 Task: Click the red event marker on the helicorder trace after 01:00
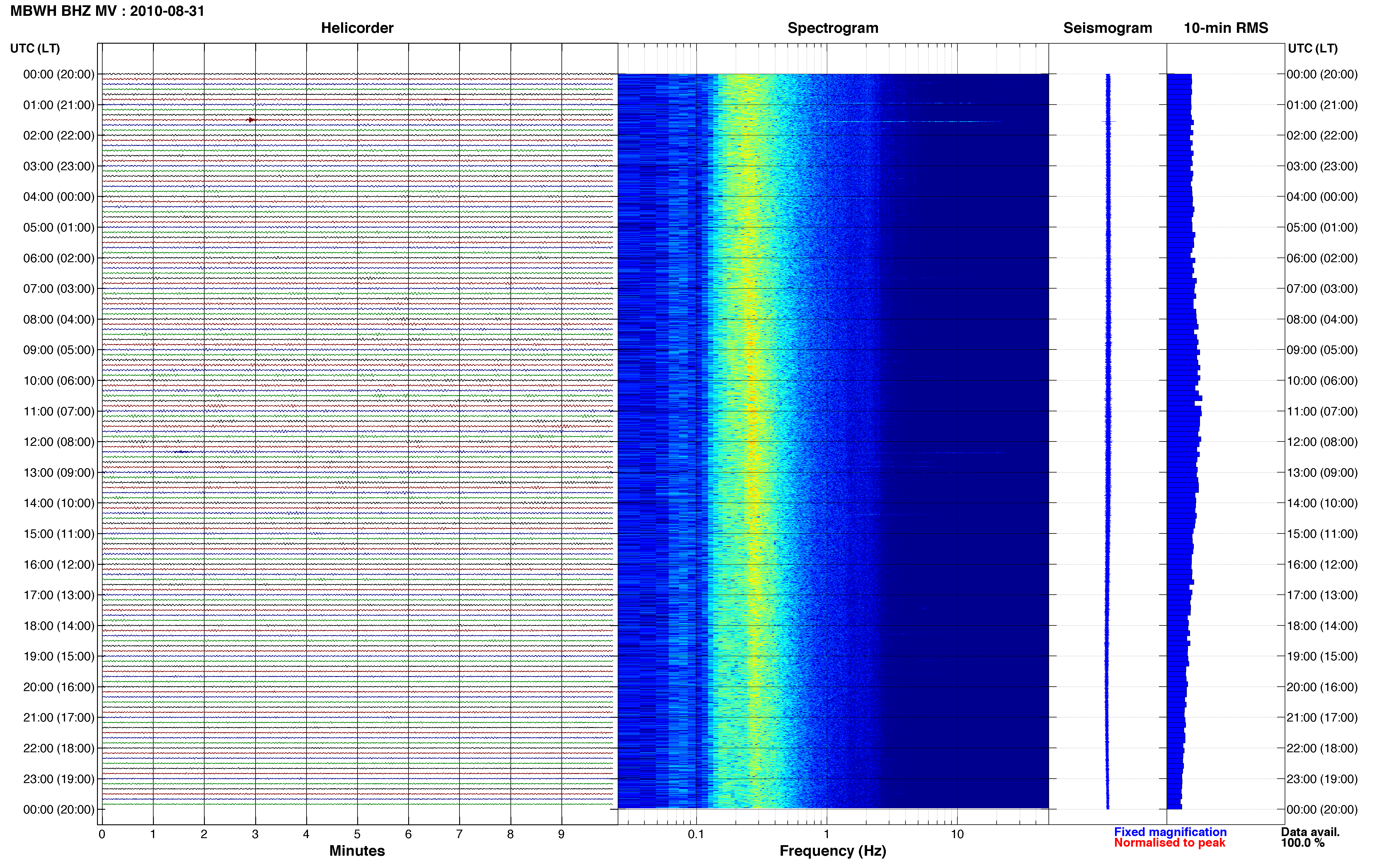coord(251,120)
